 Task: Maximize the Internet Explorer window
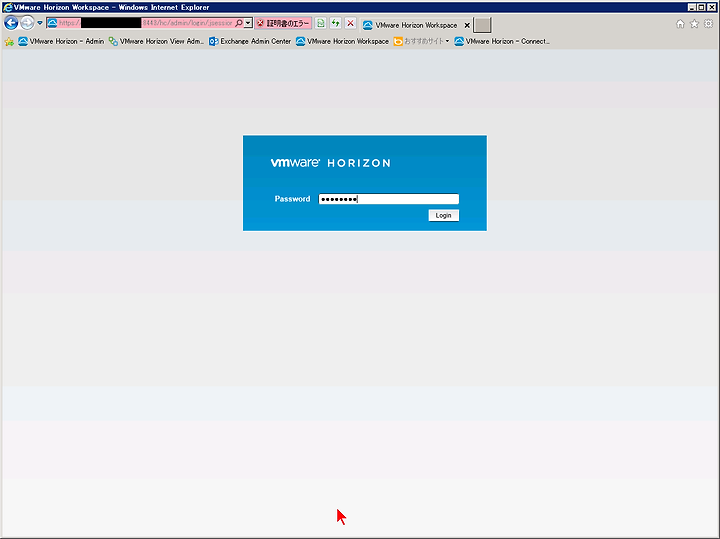pyautogui.click(x=701, y=7)
